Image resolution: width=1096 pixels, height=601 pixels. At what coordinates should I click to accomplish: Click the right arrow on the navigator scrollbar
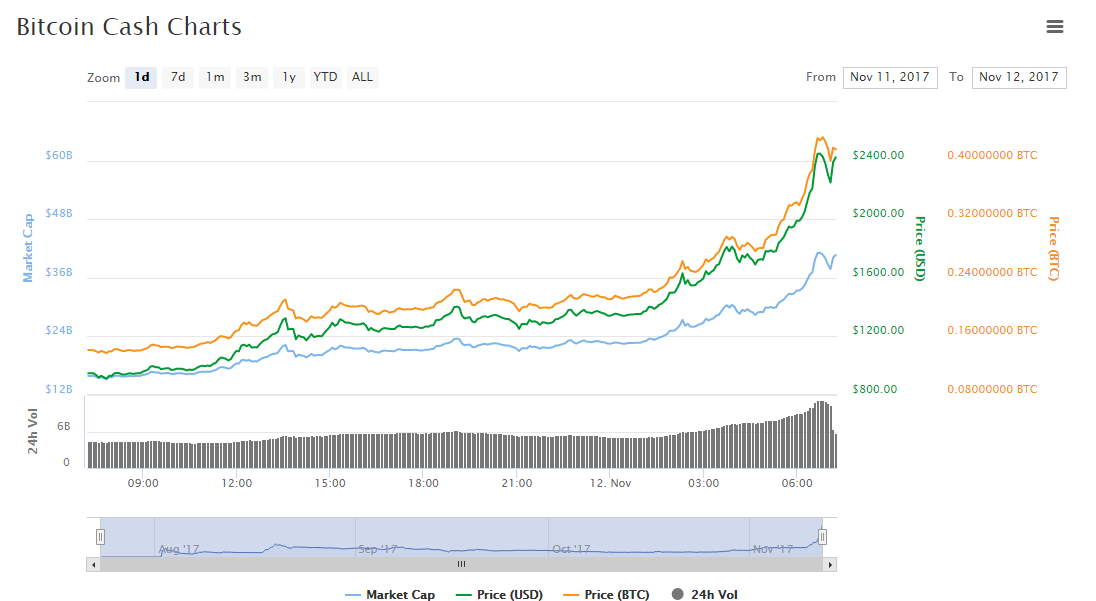831,564
